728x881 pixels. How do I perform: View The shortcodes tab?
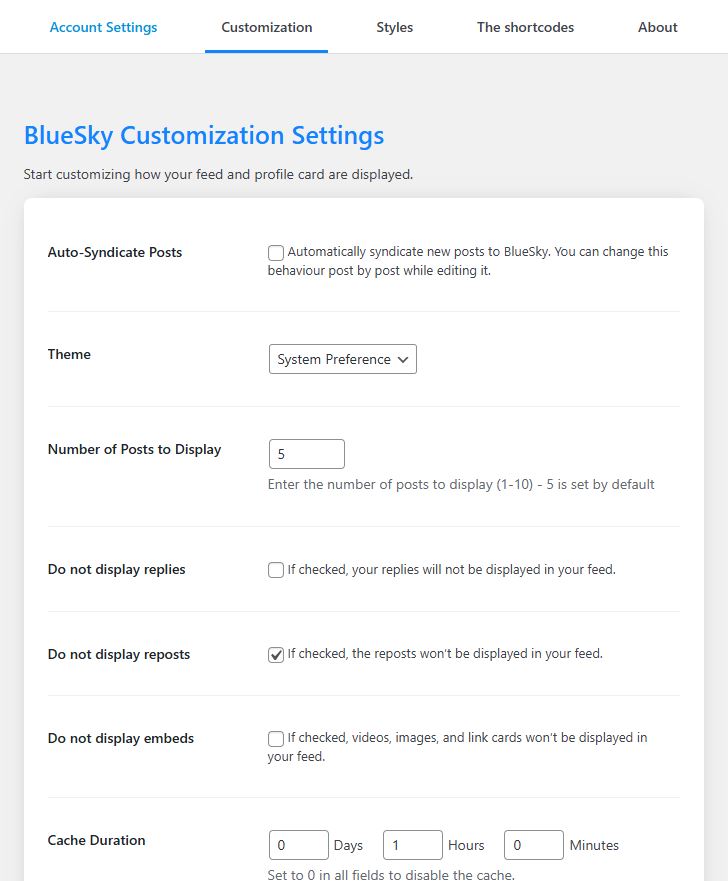(x=525, y=27)
